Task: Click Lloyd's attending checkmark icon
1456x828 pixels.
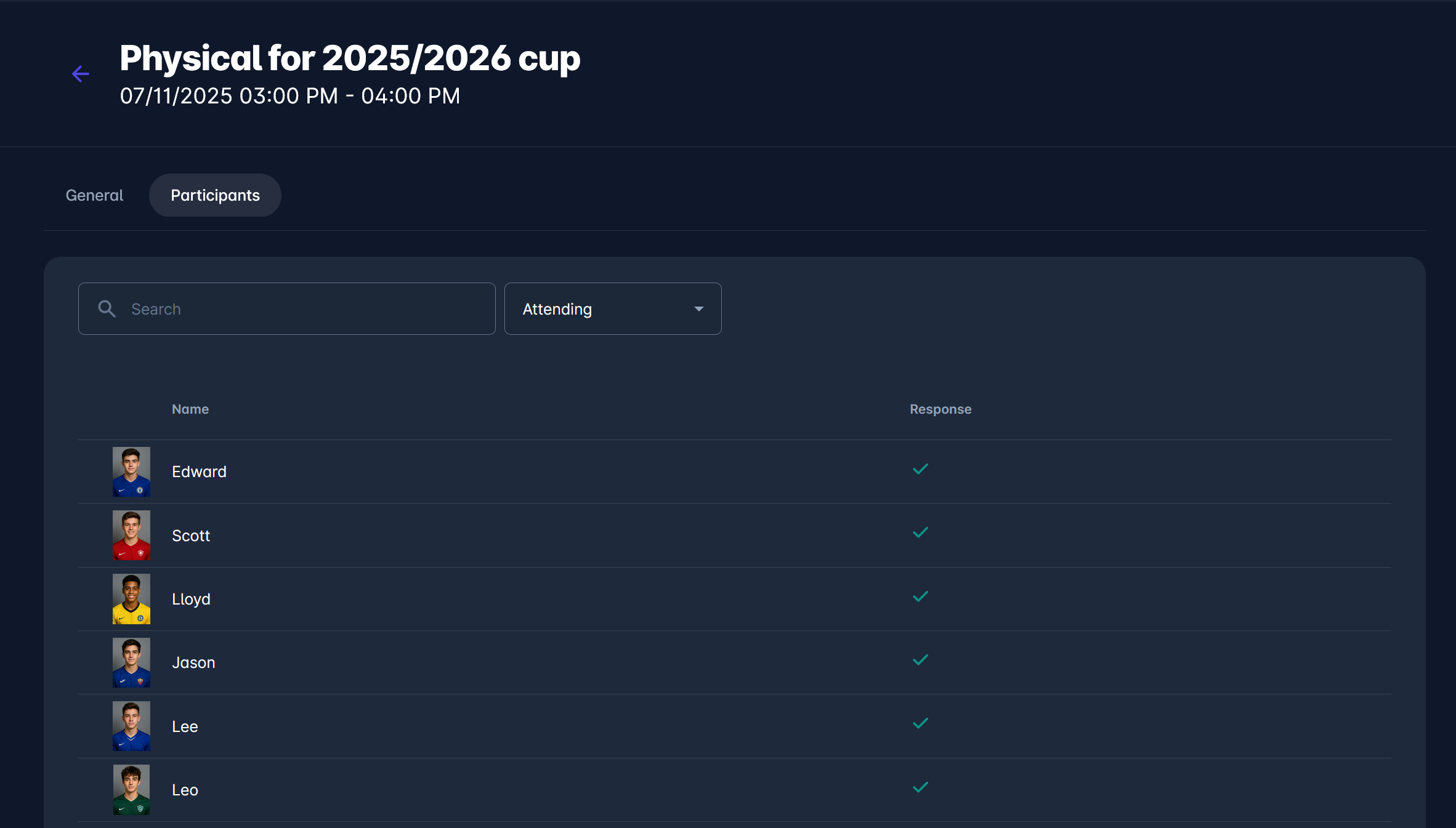Action: click(920, 597)
